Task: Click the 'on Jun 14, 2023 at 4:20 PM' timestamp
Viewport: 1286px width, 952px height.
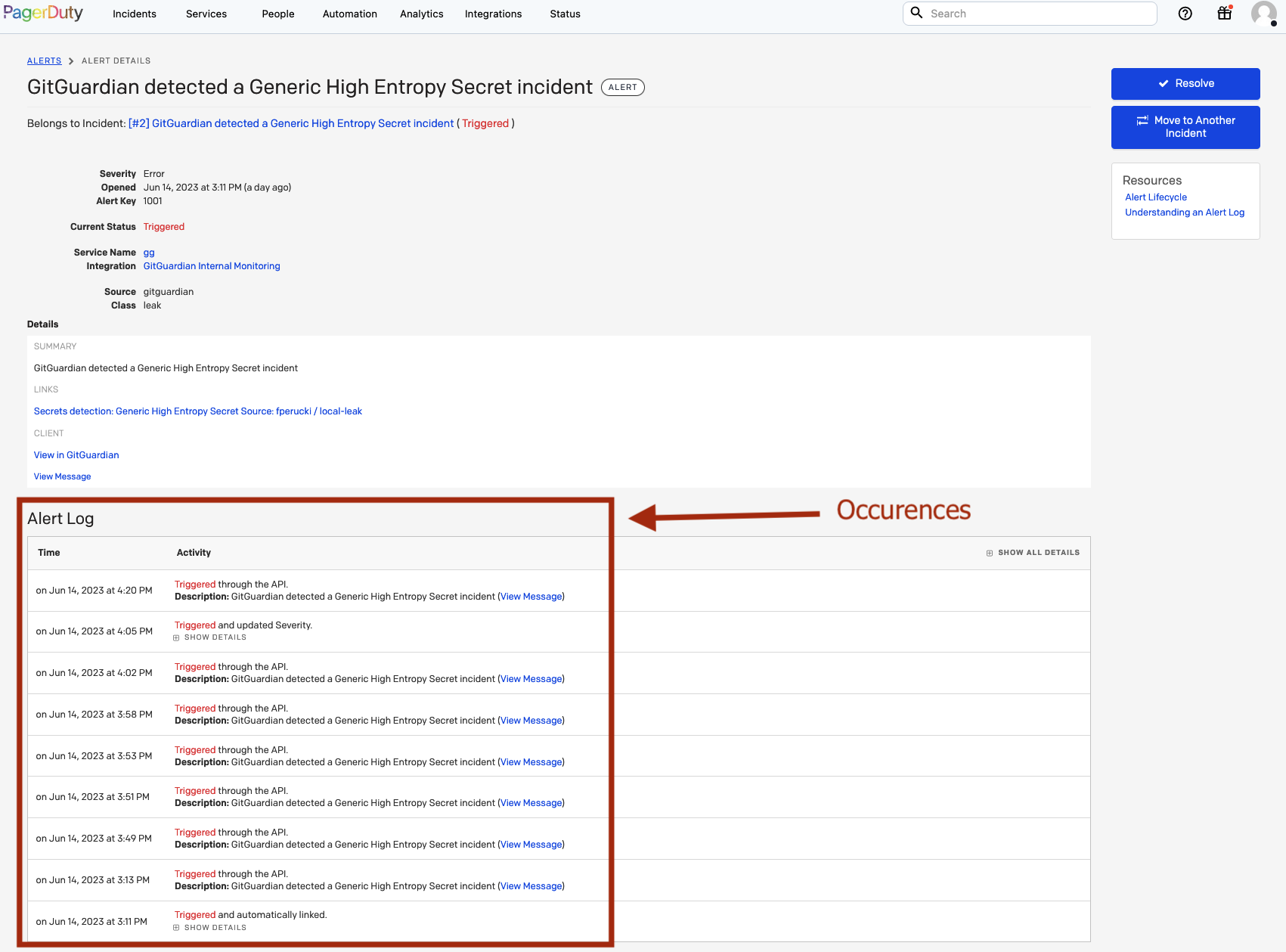Action: point(95,591)
